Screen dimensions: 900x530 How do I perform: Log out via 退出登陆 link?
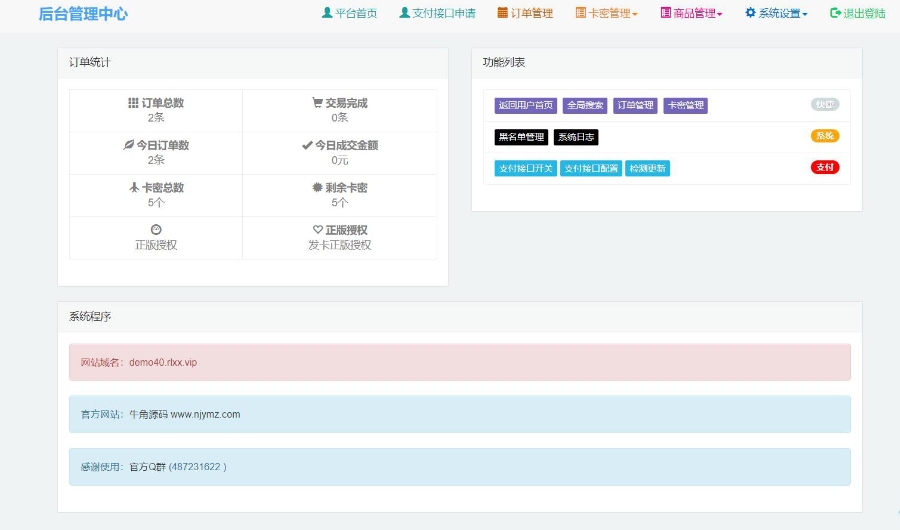[x=857, y=14]
